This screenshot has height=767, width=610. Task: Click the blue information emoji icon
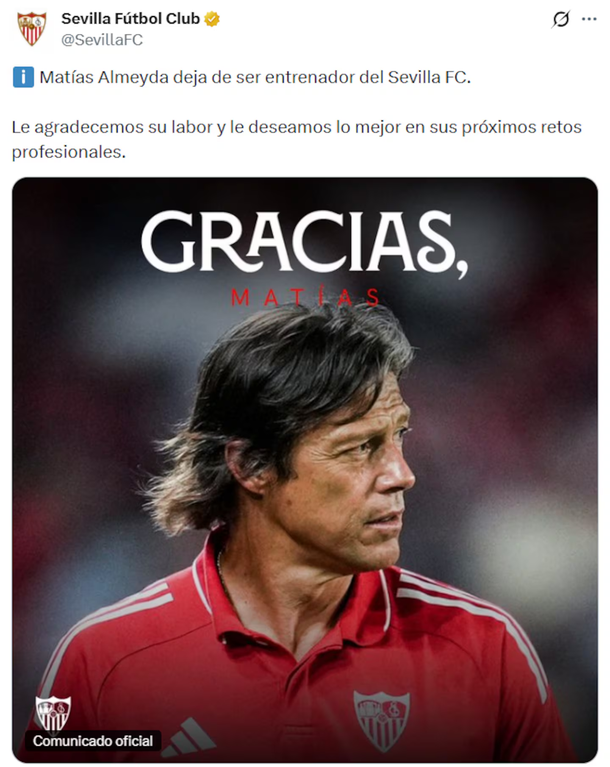(23, 77)
